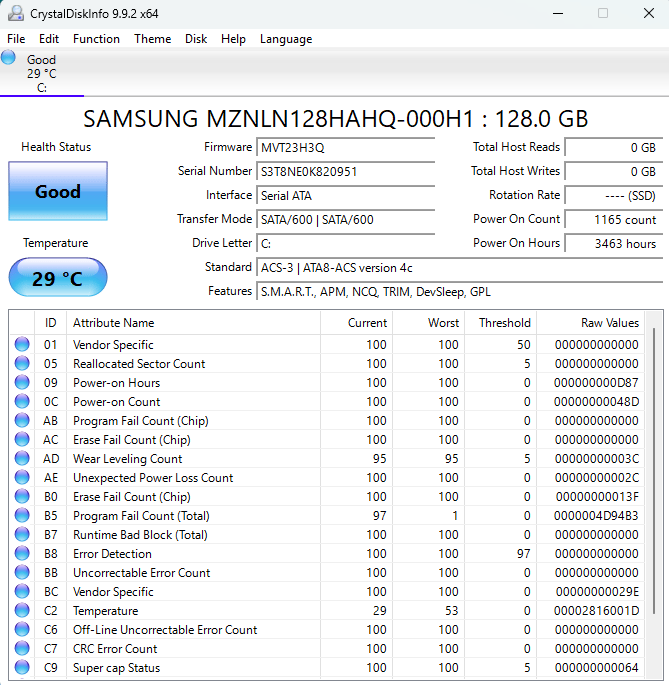Click the Rotation Rate value ---- (SSD)
The height and width of the screenshot is (685, 669).
[x=614, y=196]
